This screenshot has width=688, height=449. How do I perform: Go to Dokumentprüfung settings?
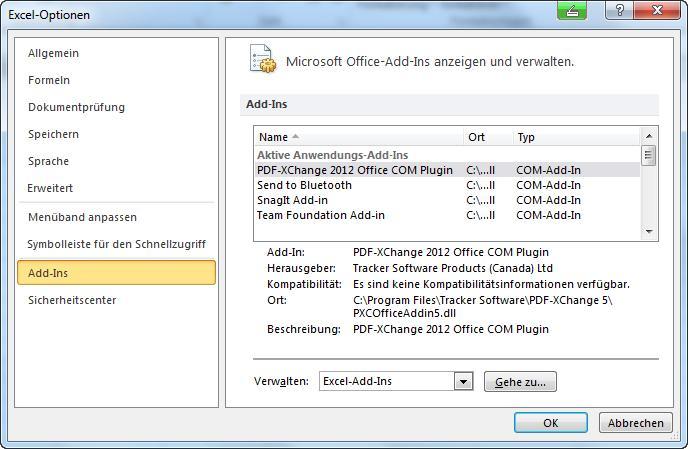pyautogui.click(x=76, y=107)
